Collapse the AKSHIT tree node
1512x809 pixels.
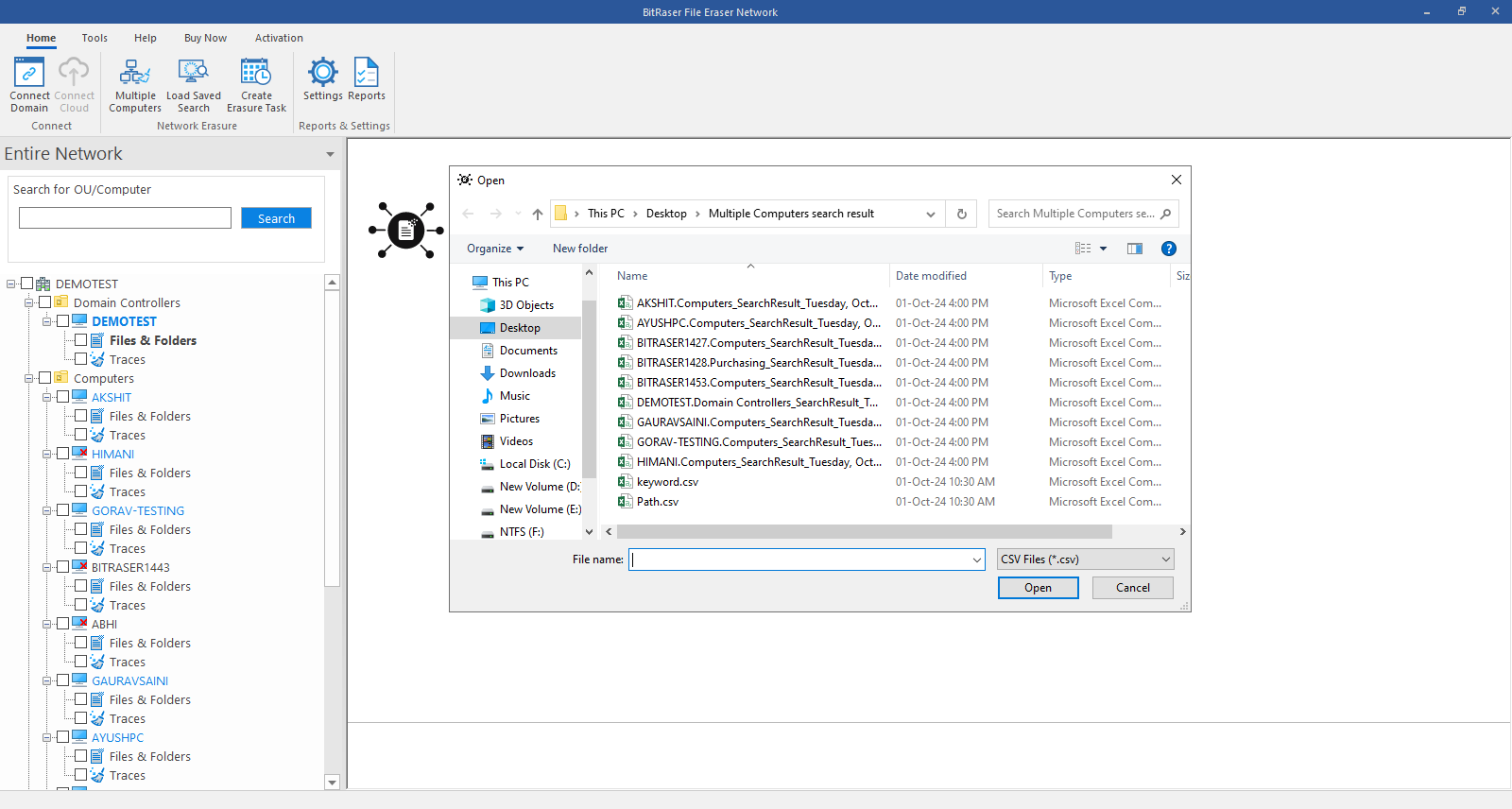point(46,397)
